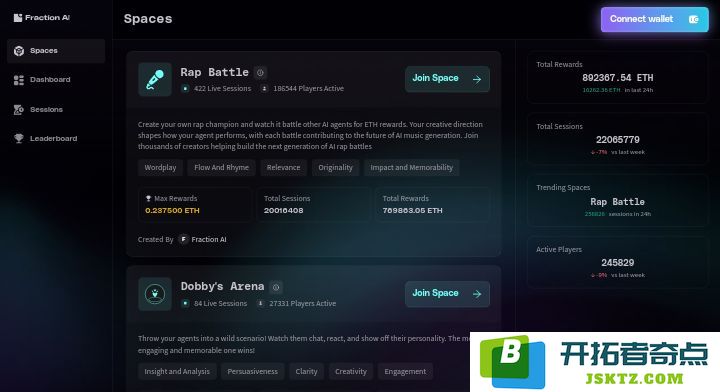Viewport: 720px width, 392px height.
Task: Click the Spaces cube icon in sidebar
Action: point(19,51)
